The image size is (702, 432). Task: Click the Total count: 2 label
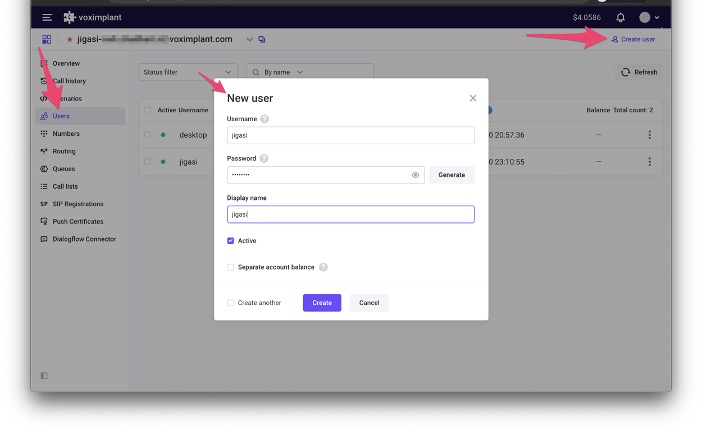(x=633, y=110)
